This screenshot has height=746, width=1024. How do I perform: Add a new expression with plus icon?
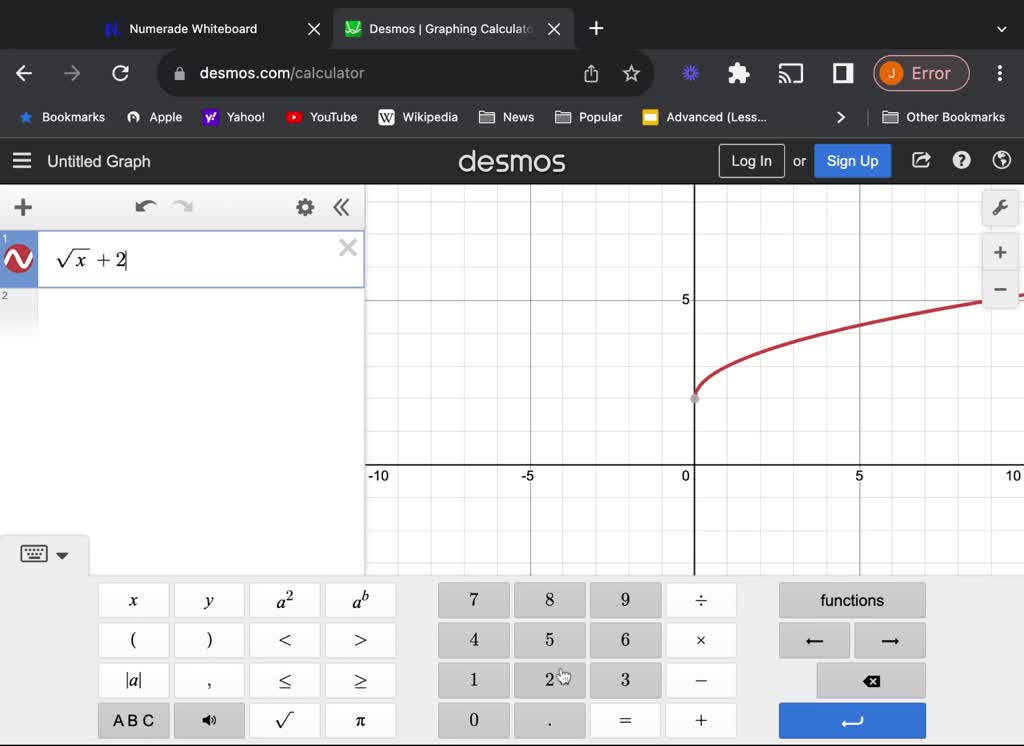pos(22,207)
